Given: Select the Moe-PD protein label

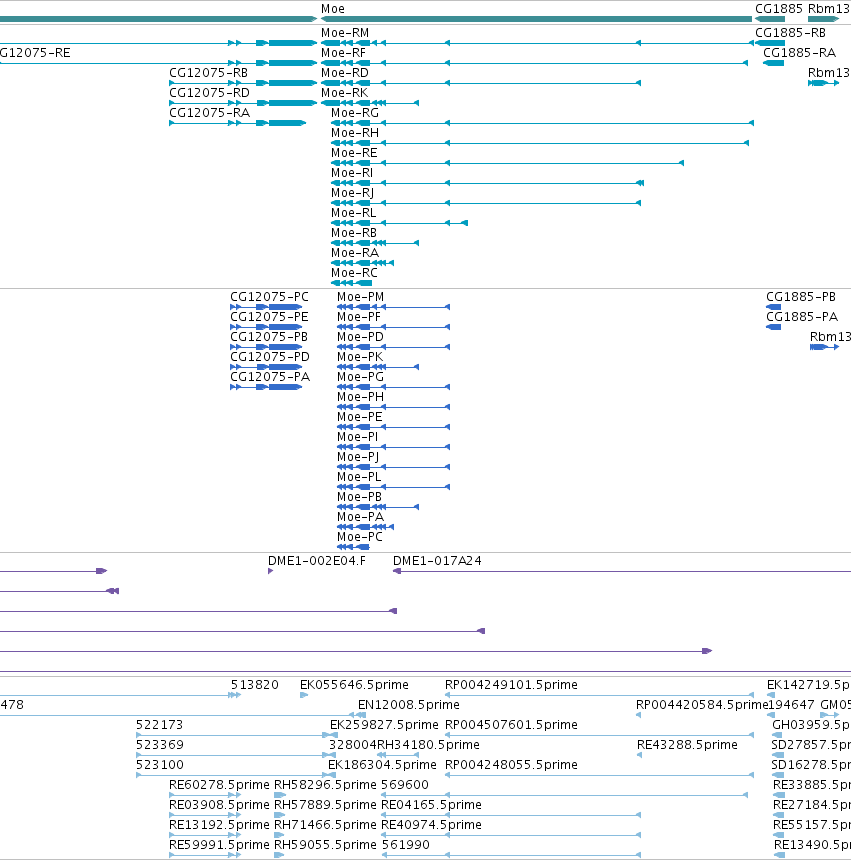Looking at the screenshot, I should pos(360,337).
